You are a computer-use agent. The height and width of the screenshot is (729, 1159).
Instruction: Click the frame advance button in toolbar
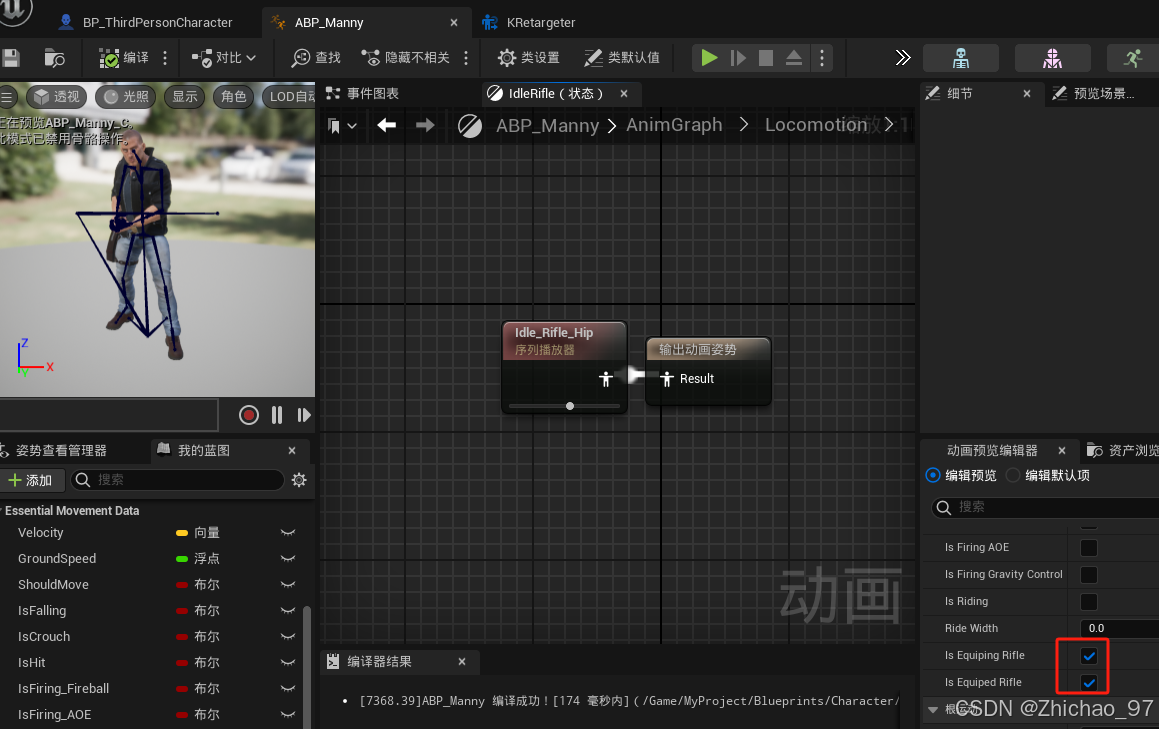pyautogui.click(x=738, y=58)
